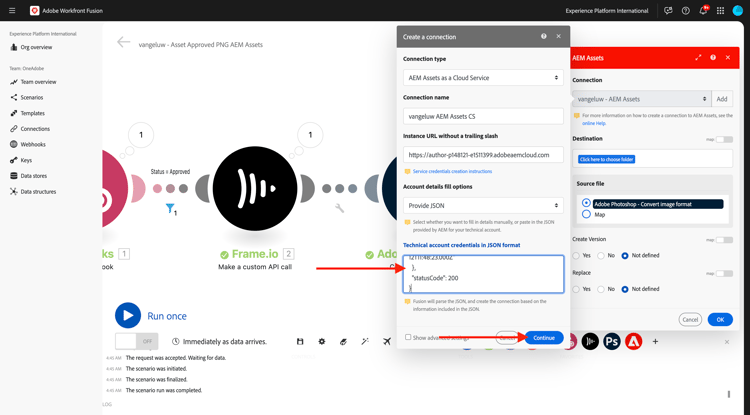750x415 pixels.
Task: Select Adobe Photoshop Convert image format radio
Action: (x=586, y=203)
